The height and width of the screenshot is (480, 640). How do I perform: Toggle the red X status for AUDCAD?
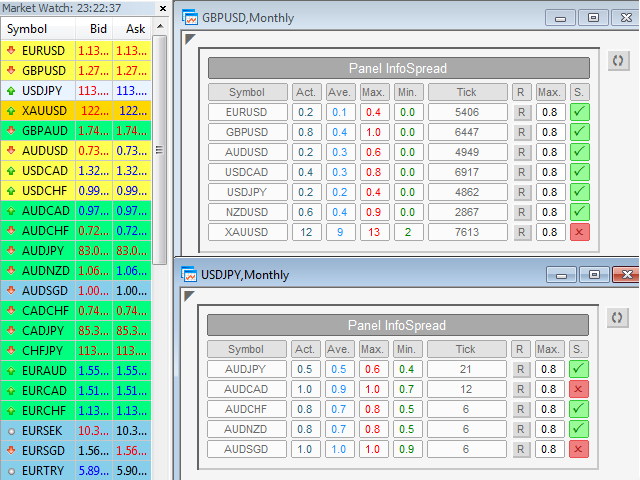point(579,389)
